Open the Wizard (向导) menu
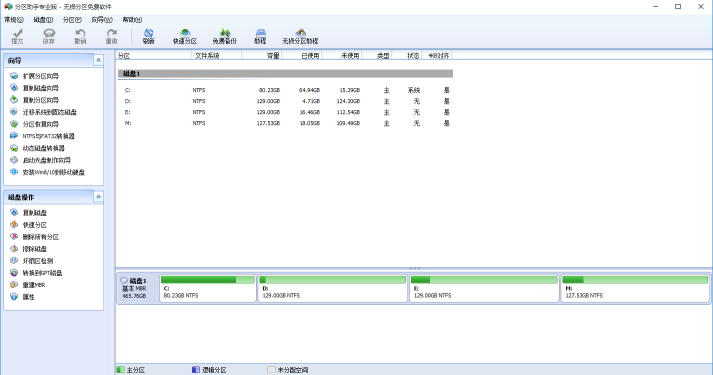This screenshot has height=375, width=713. pos(102,20)
